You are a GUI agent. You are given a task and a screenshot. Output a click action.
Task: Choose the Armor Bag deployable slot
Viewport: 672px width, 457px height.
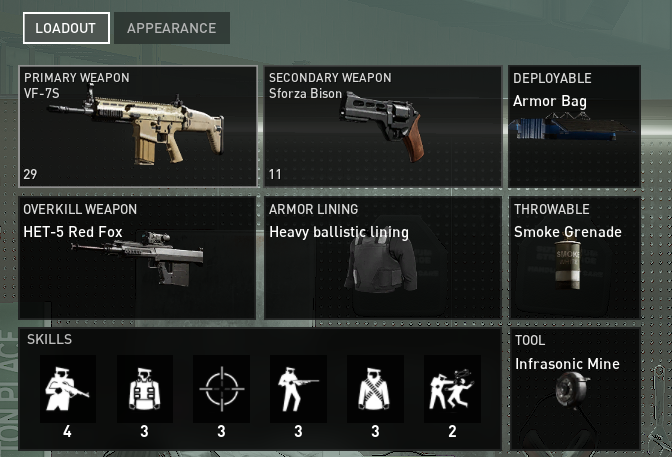(574, 126)
